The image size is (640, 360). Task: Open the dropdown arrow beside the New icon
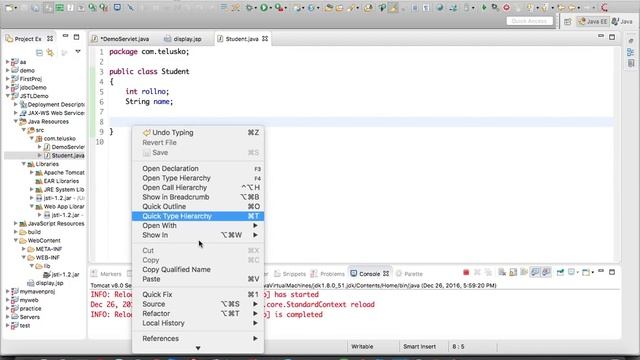pyautogui.click(x=16, y=8)
